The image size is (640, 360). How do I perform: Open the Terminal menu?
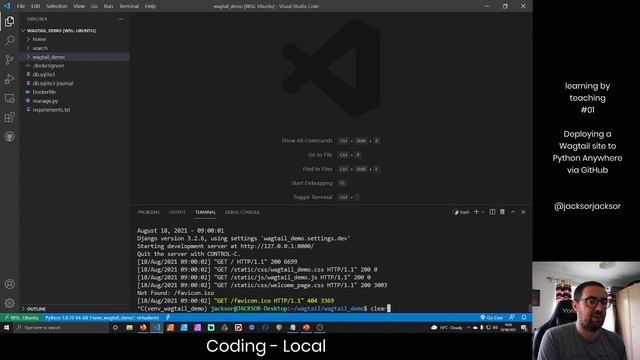click(129, 6)
